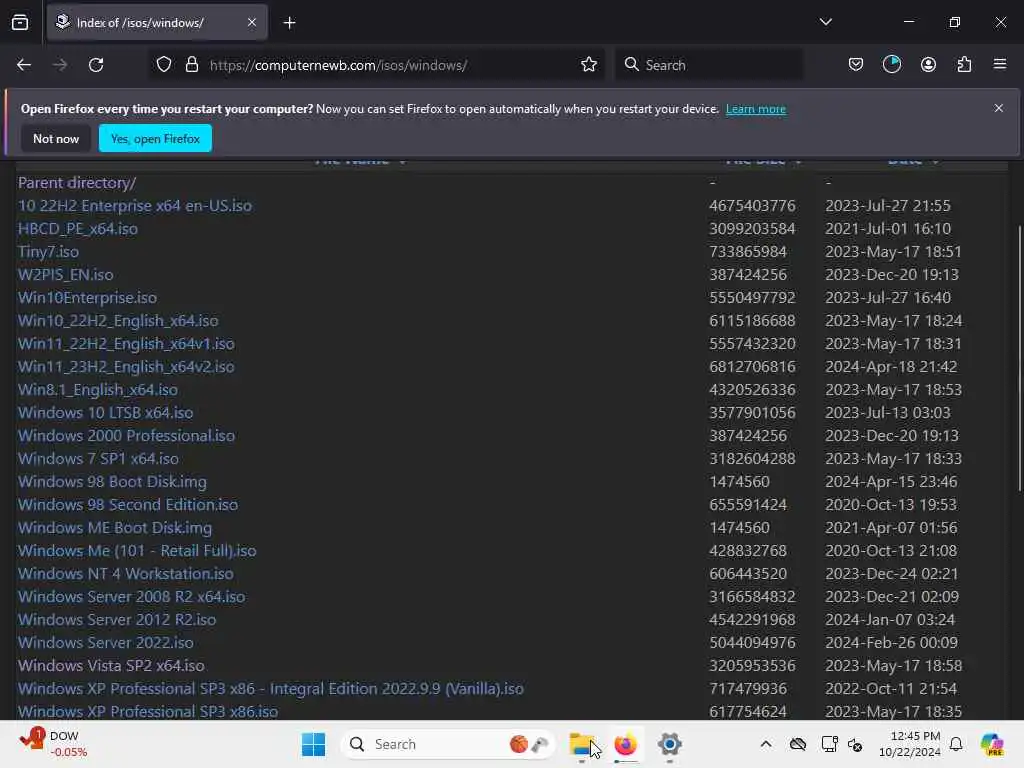Dismiss the Firefox startup notification bar
This screenshot has height=768, width=1024.
(x=999, y=108)
